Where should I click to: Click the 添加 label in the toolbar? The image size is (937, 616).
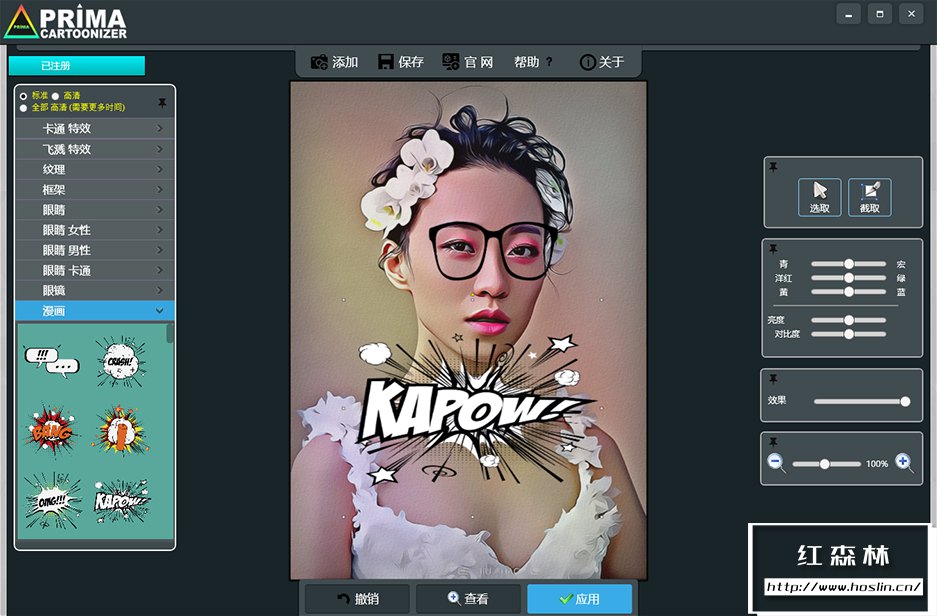tap(345, 62)
